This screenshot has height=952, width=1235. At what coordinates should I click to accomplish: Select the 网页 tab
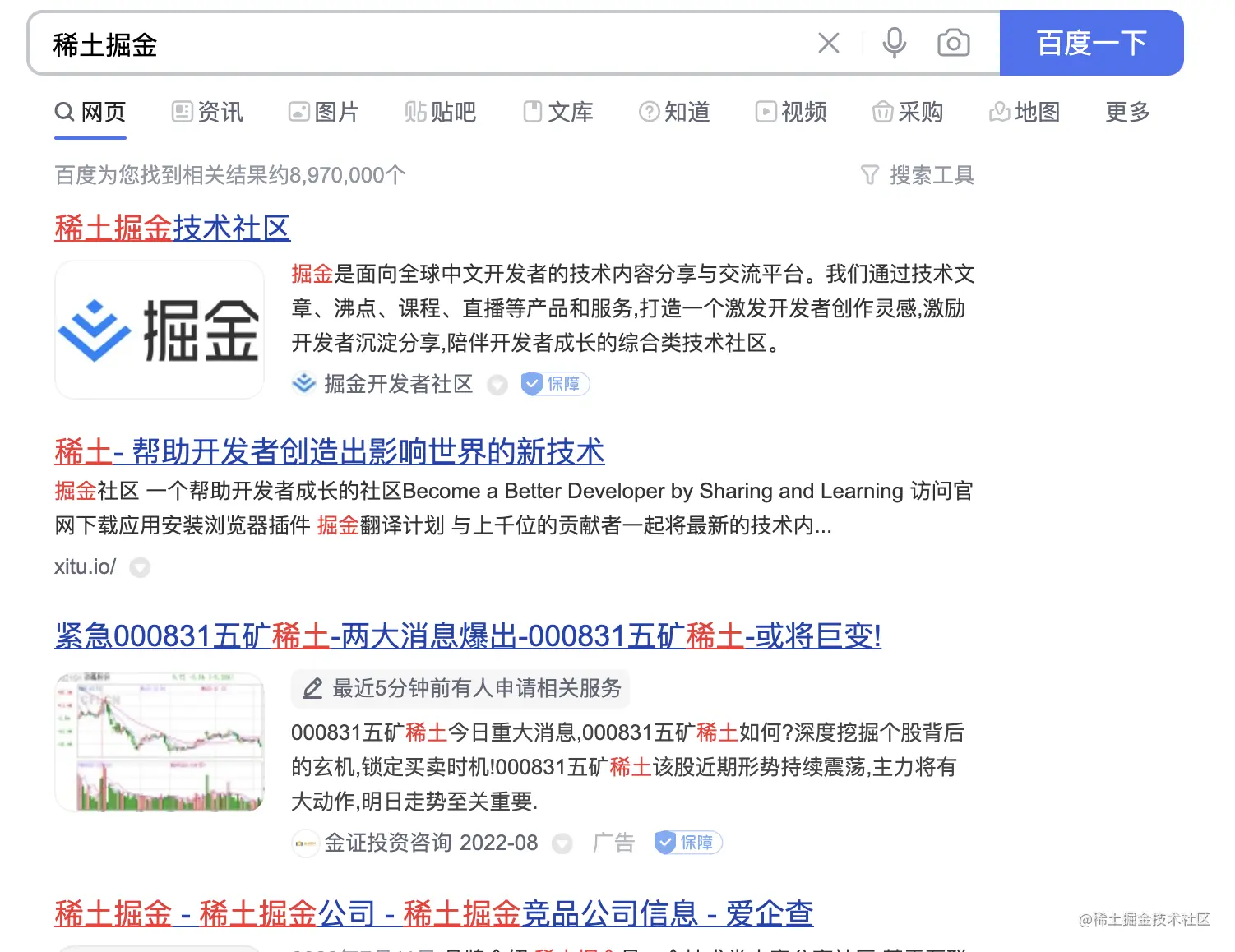pyautogui.click(x=90, y=112)
